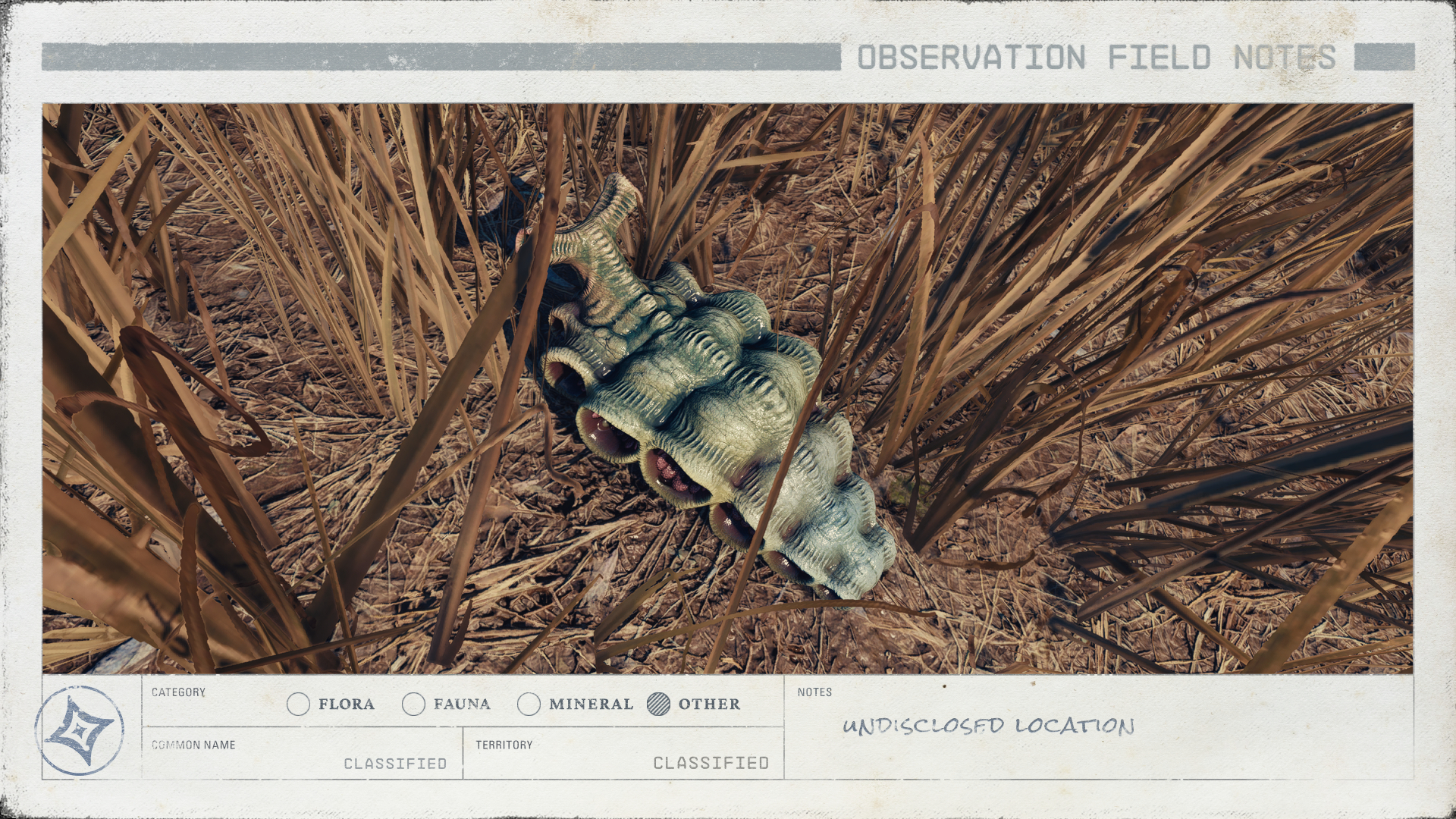Toggle the Other category radio button
The image size is (1456, 819).
pyautogui.click(x=659, y=704)
